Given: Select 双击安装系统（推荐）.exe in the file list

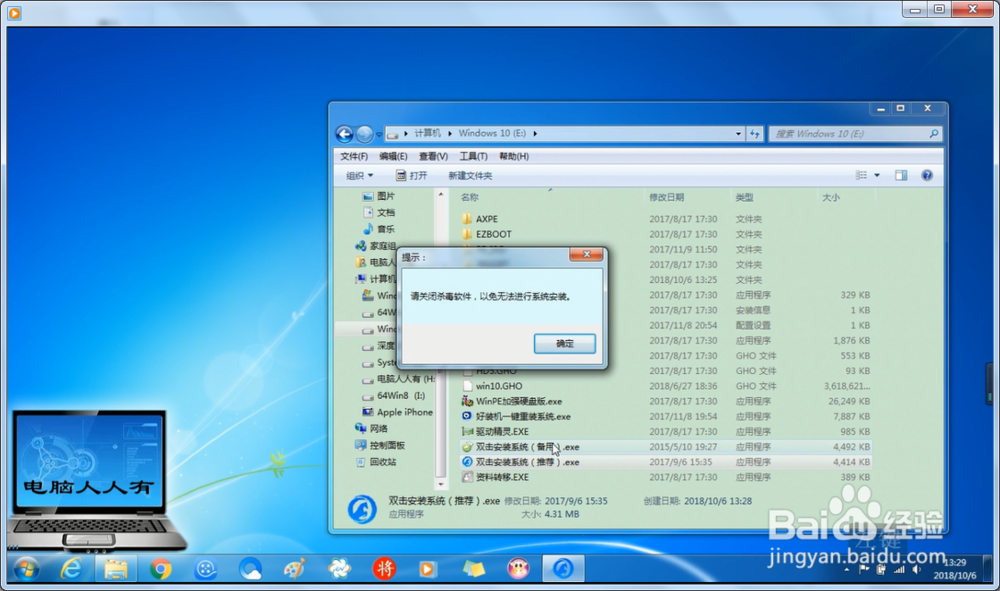Looking at the screenshot, I should pyautogui.click(x=527, y=462).
